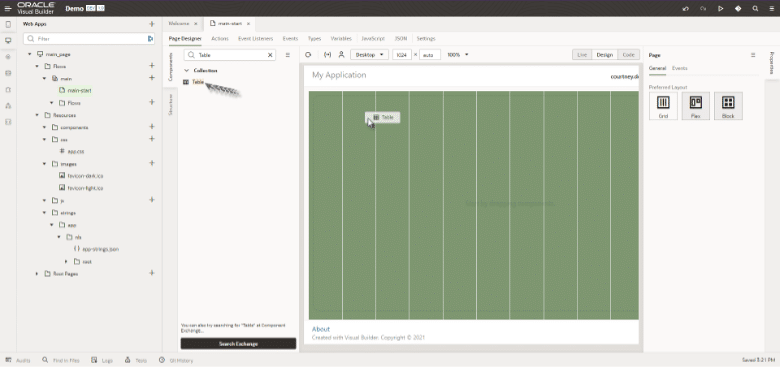Viewport: 780px width, 368px height.
Task: Switch designer to Code mode
Action: pos(629,55)
